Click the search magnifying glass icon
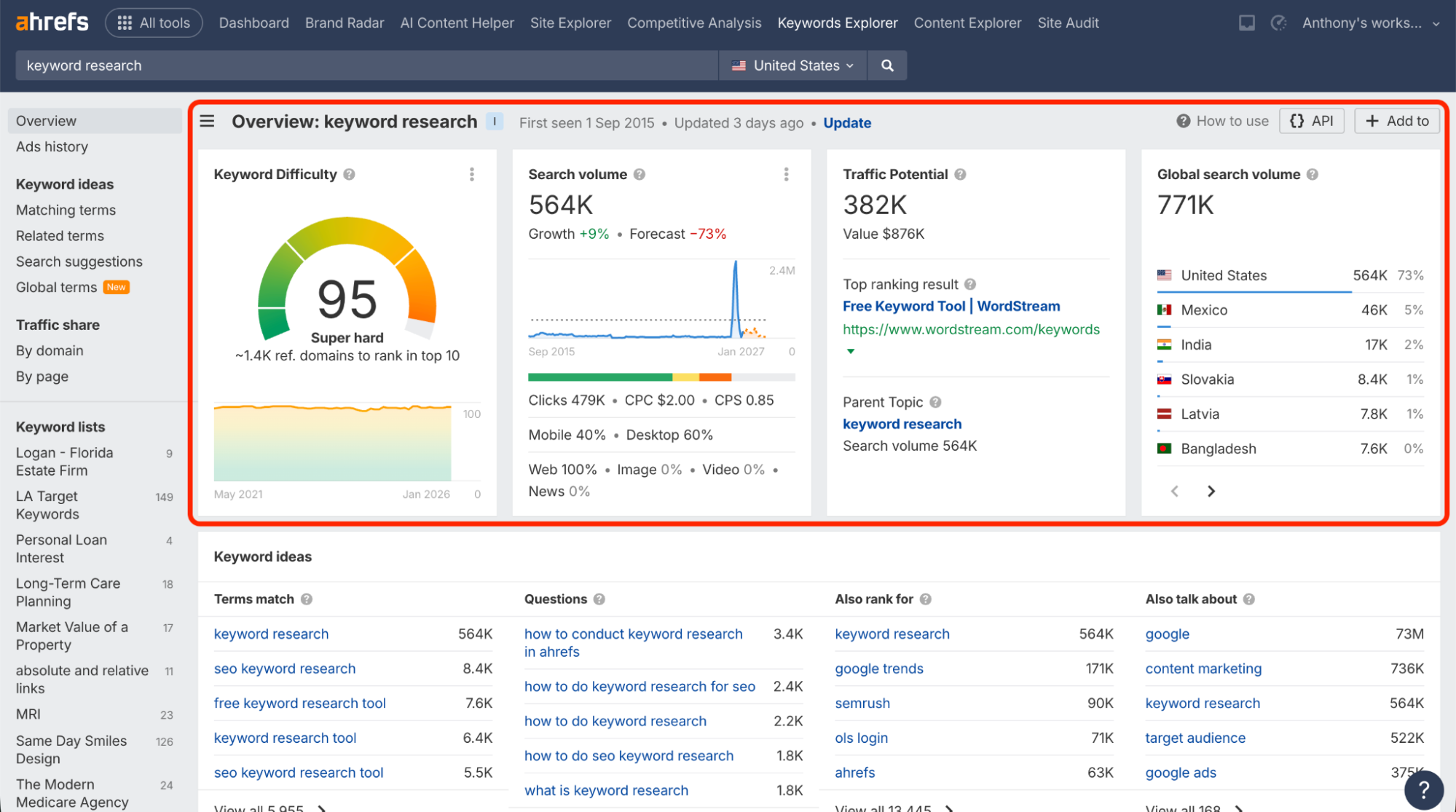The height and width of the screenshot is (812, 1456). [x=886, y=65]
